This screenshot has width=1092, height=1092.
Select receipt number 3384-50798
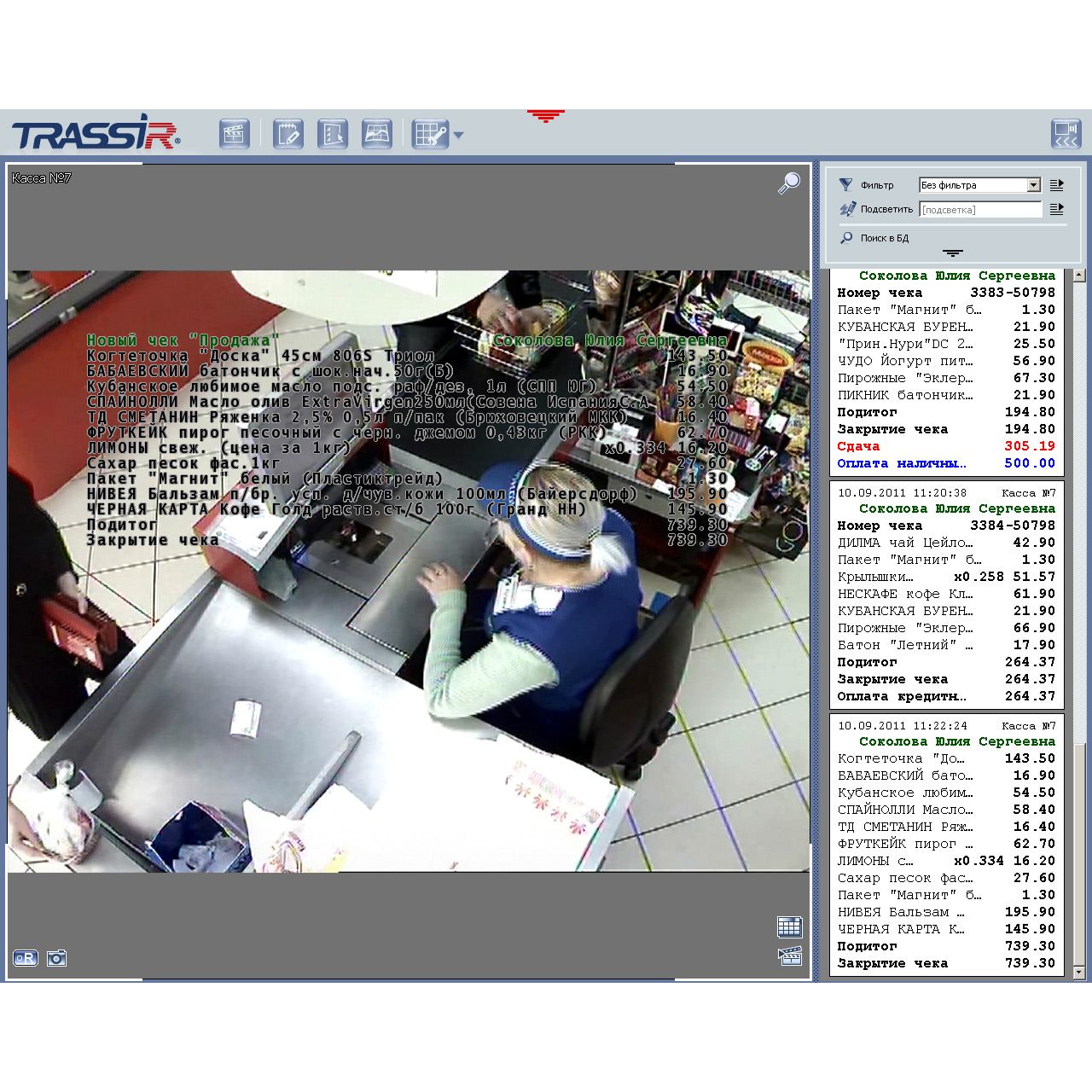pyautogui.click(x=946, y=526)
